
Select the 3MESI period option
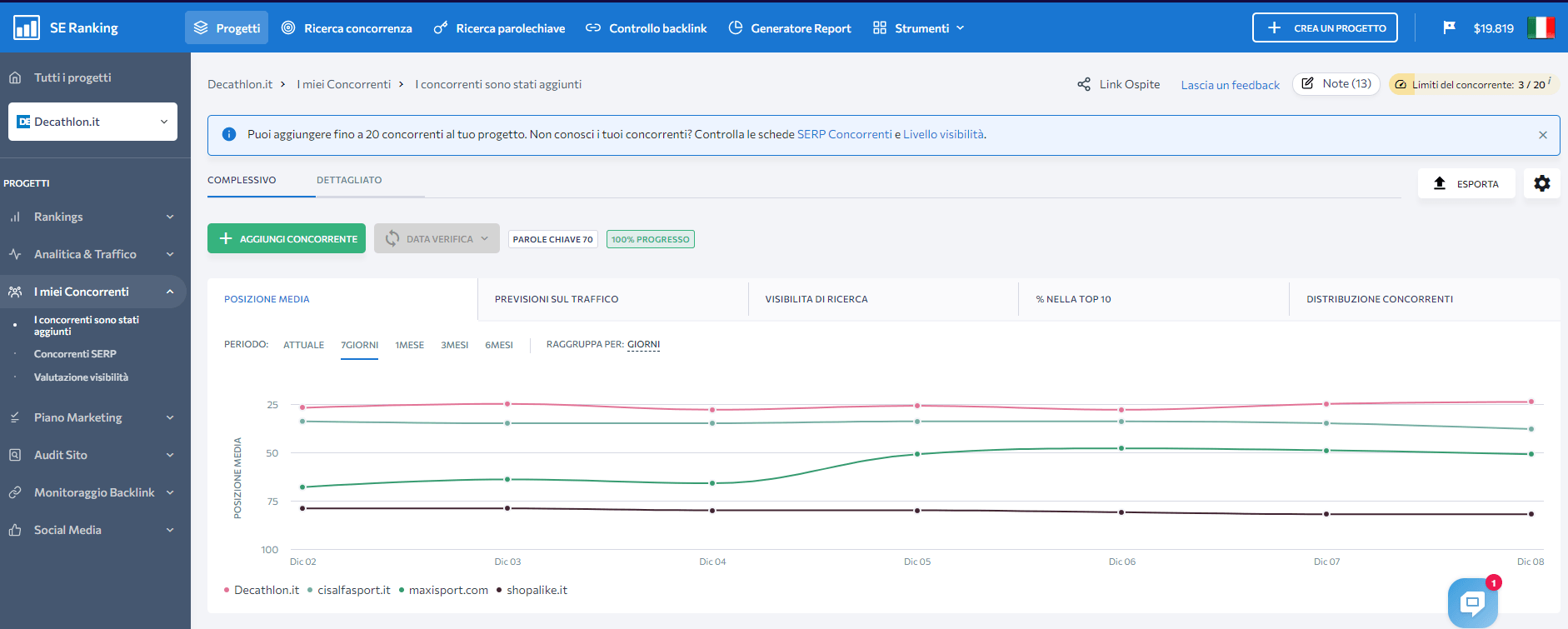tap(454, 345)
